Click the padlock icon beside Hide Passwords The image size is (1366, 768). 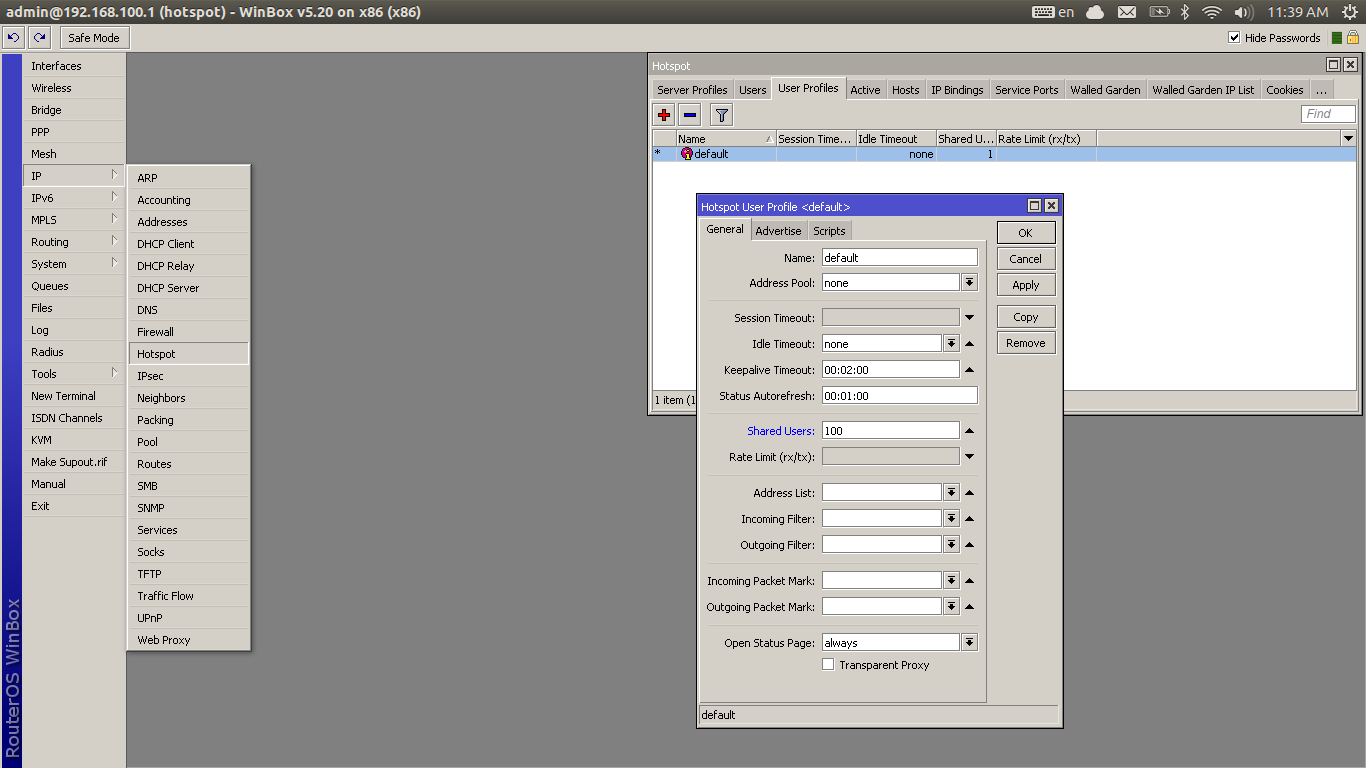click(x=1352, y=38)
